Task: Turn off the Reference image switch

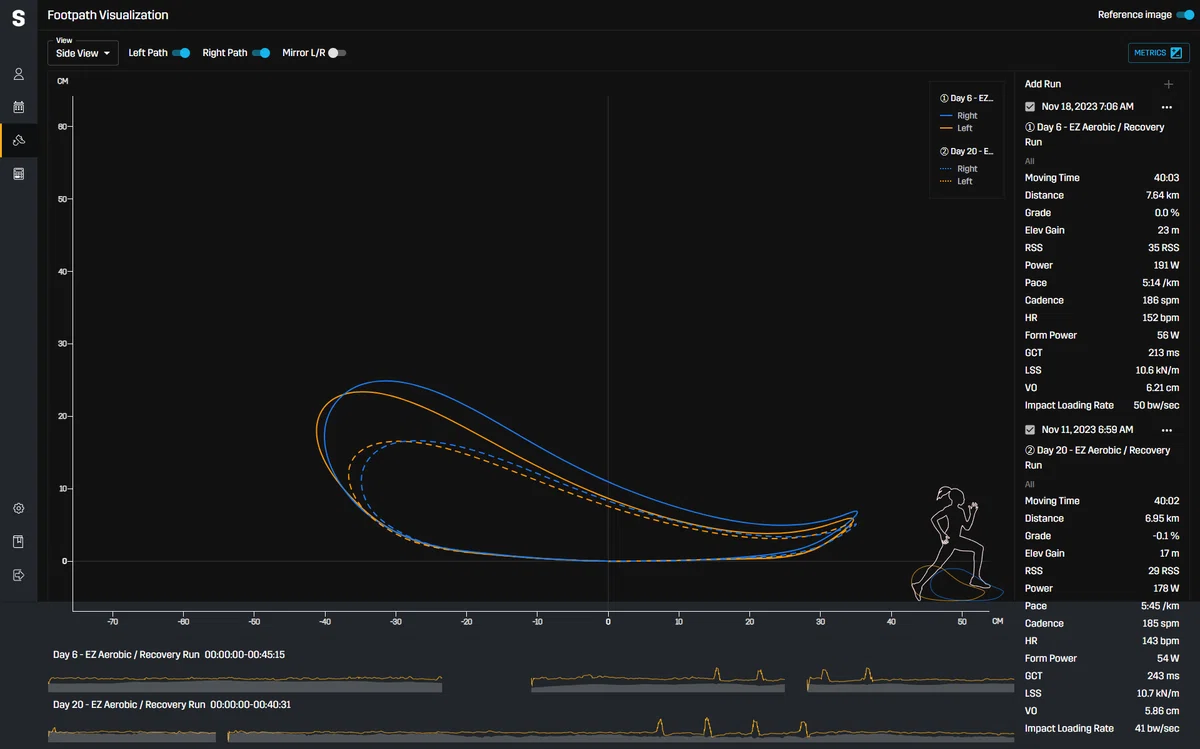Action: 1185,15
